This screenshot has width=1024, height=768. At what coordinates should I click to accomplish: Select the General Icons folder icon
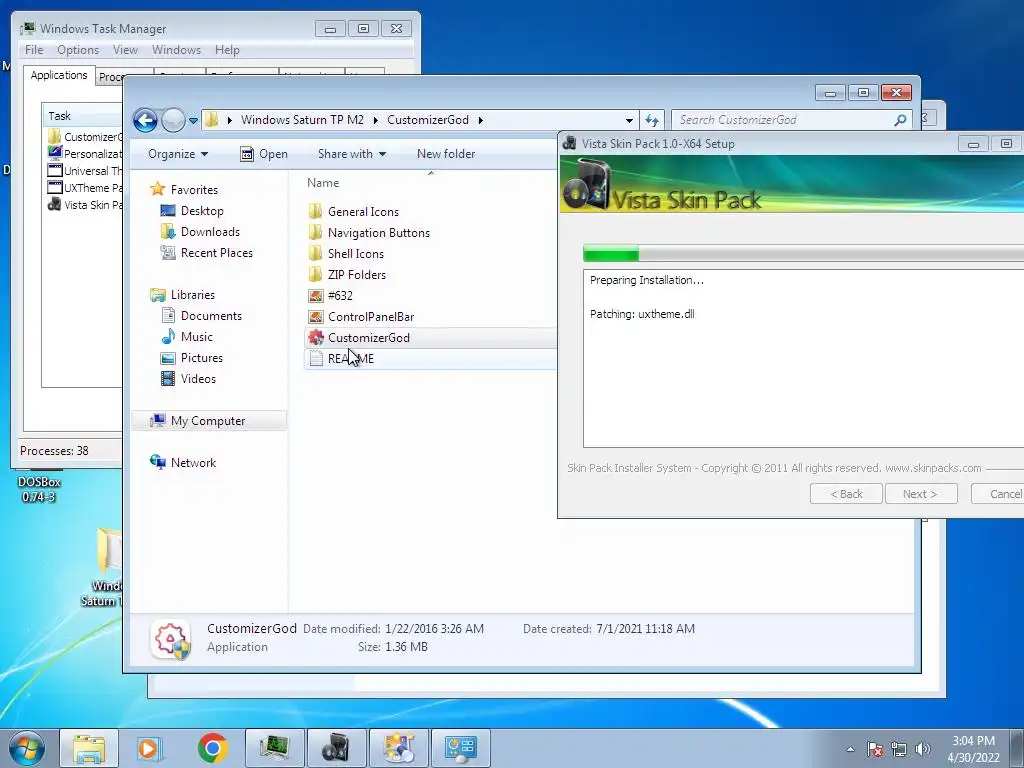(x=315, y=212)
